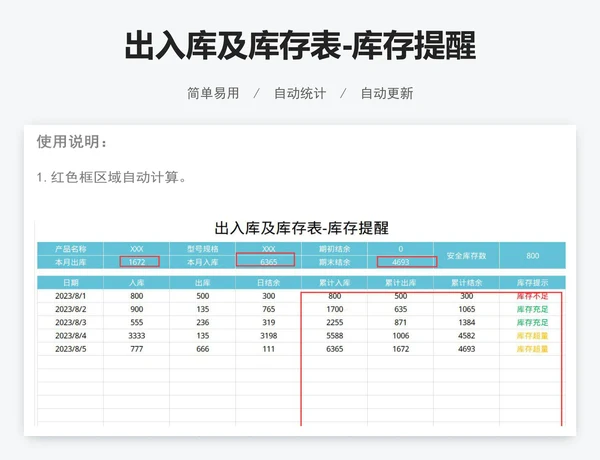
Task: Click the page title 出入库及库存表-库存提醒
Action: pyautogui.click(x=300, y=46)
